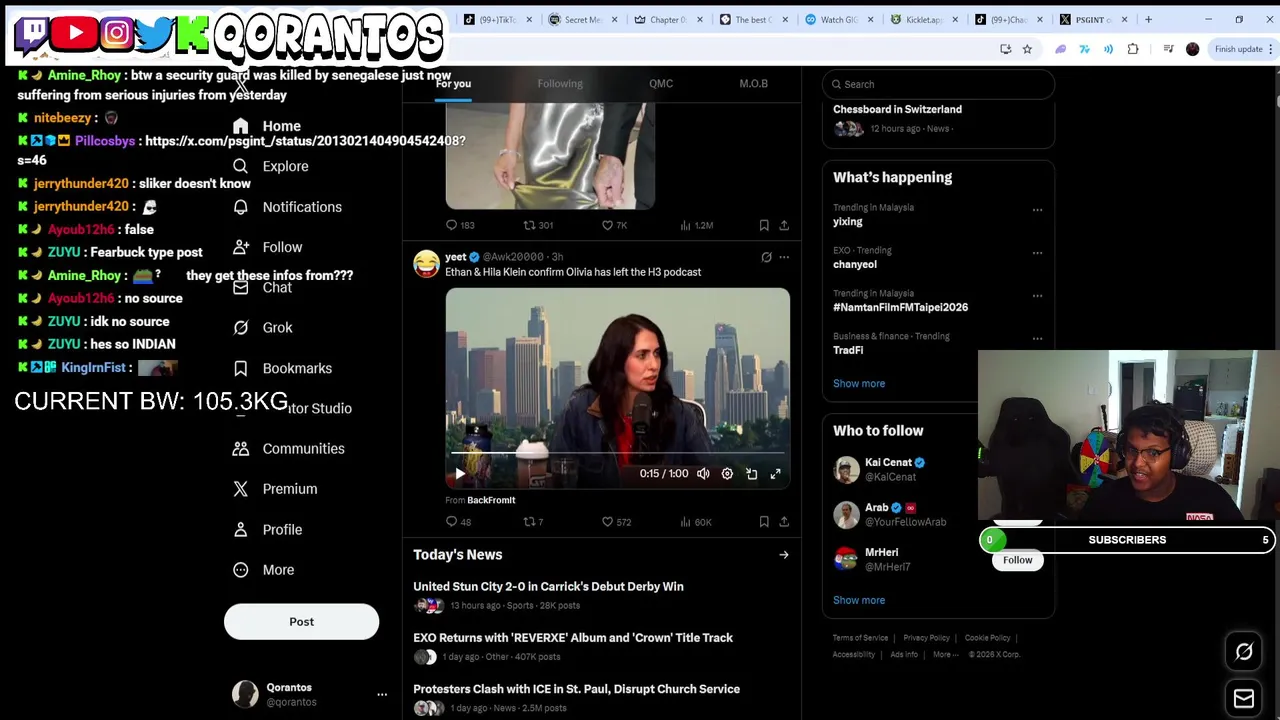Open United Stun City 2-0 news story
1280x720 pixels.
(548, 587)
